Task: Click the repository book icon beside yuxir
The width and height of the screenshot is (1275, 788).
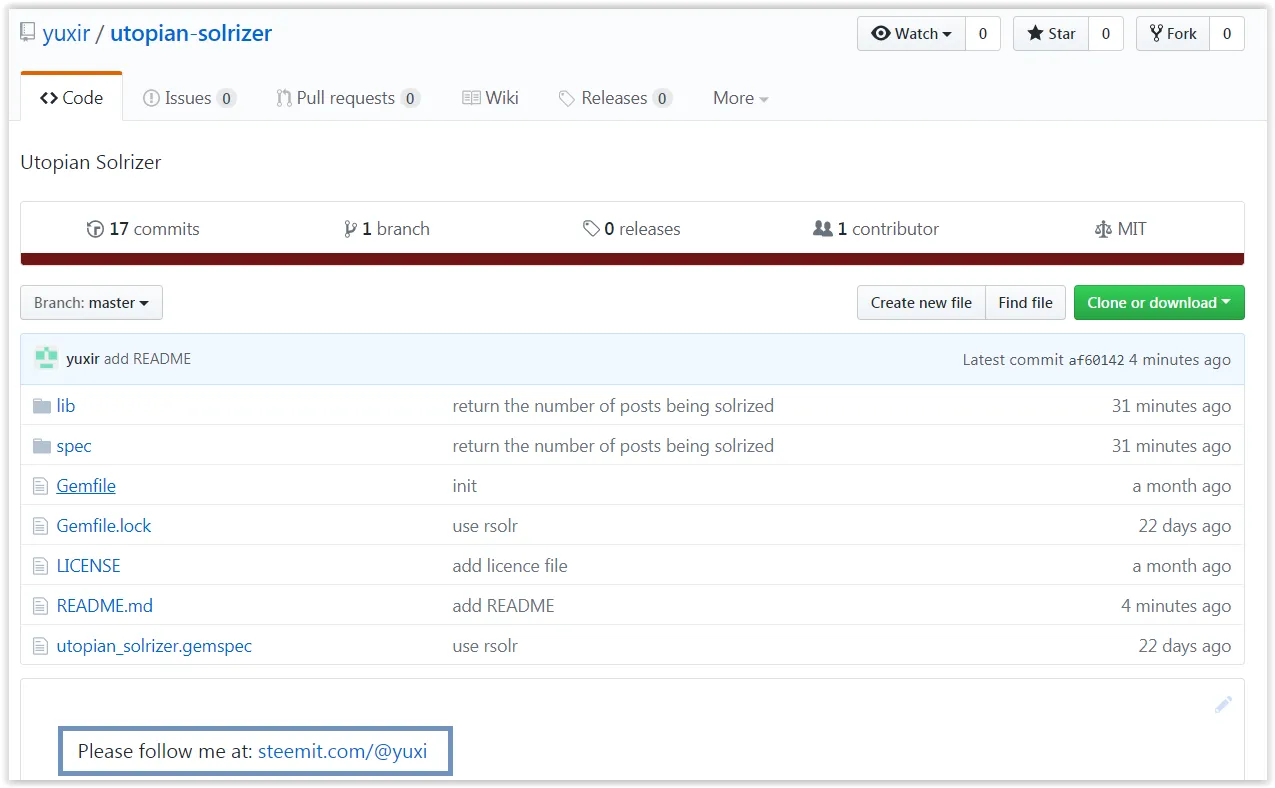Action: coord(28,33)
